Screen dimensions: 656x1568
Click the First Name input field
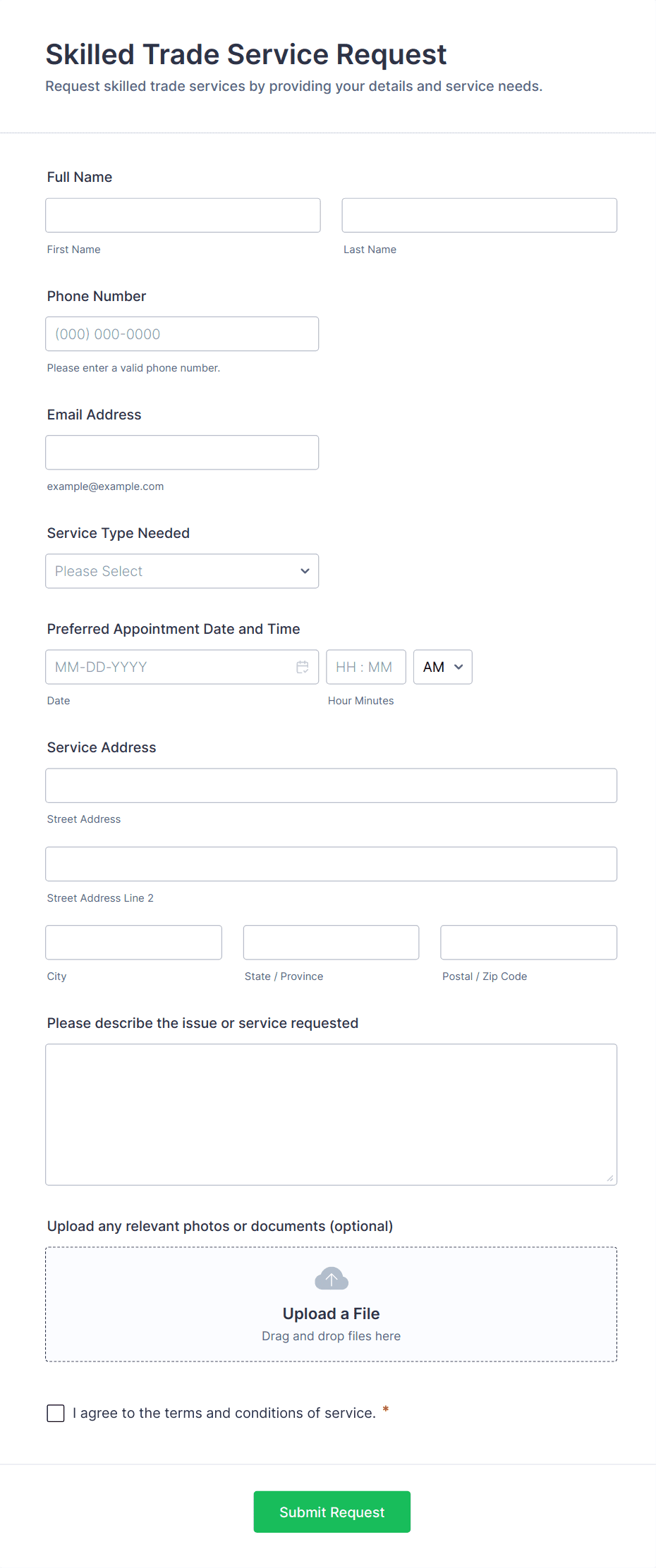click(x=183, y=215)
